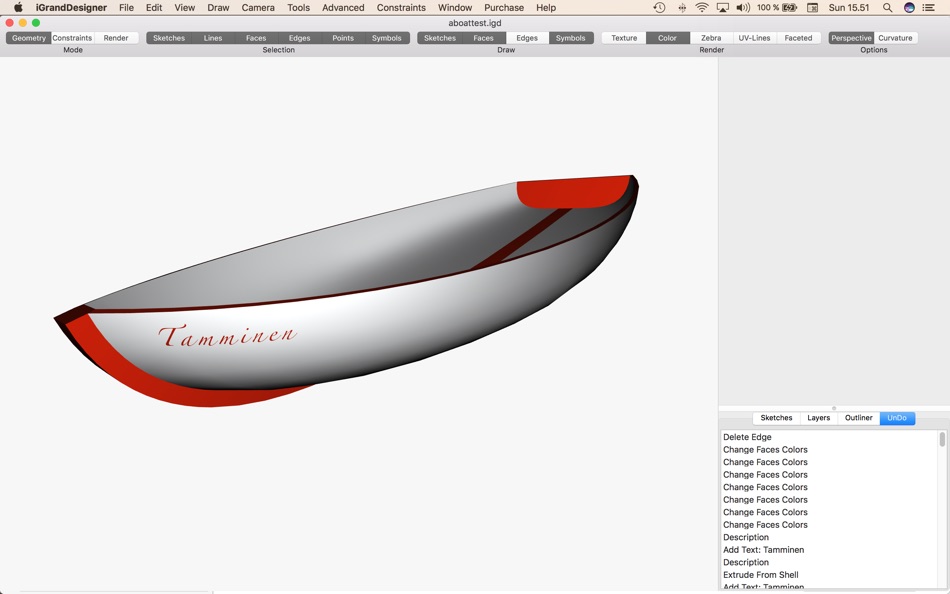The width and height of the screenshot is (950, 594).
Task: Open the Edit menu
Action: (x=154, y=7)
